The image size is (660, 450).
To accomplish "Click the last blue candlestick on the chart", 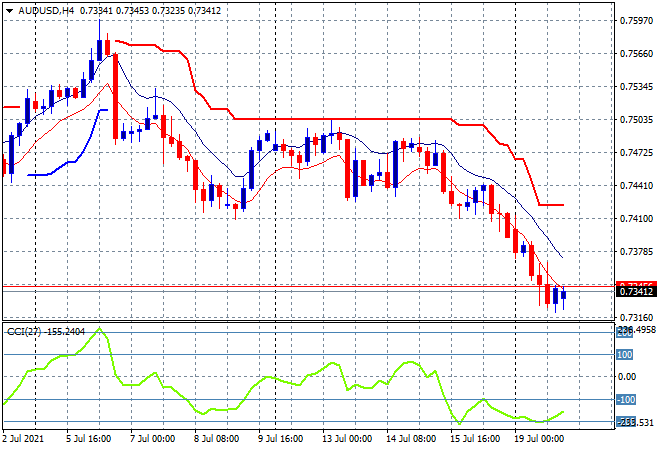I will point(564,294).
